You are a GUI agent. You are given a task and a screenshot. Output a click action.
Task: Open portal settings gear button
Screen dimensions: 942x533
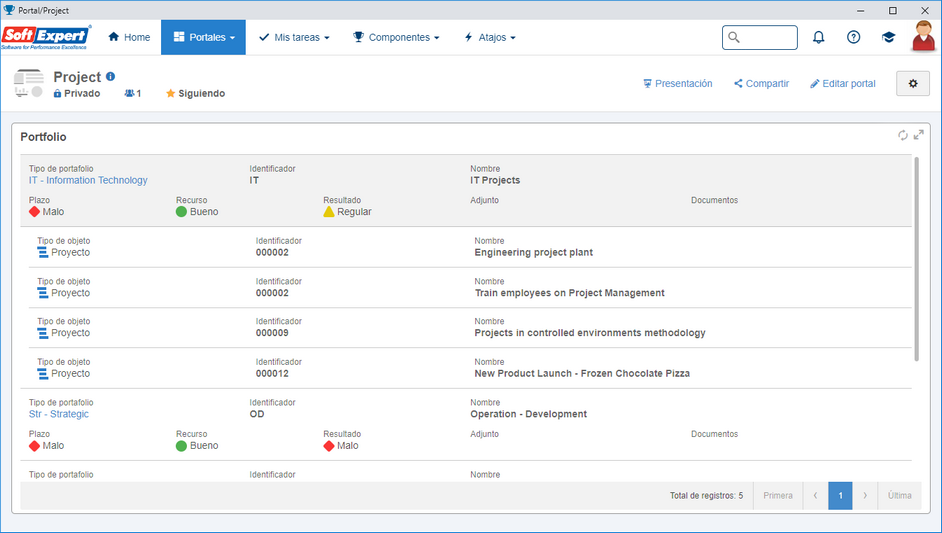pyautogui.click(x=913, y=84)
